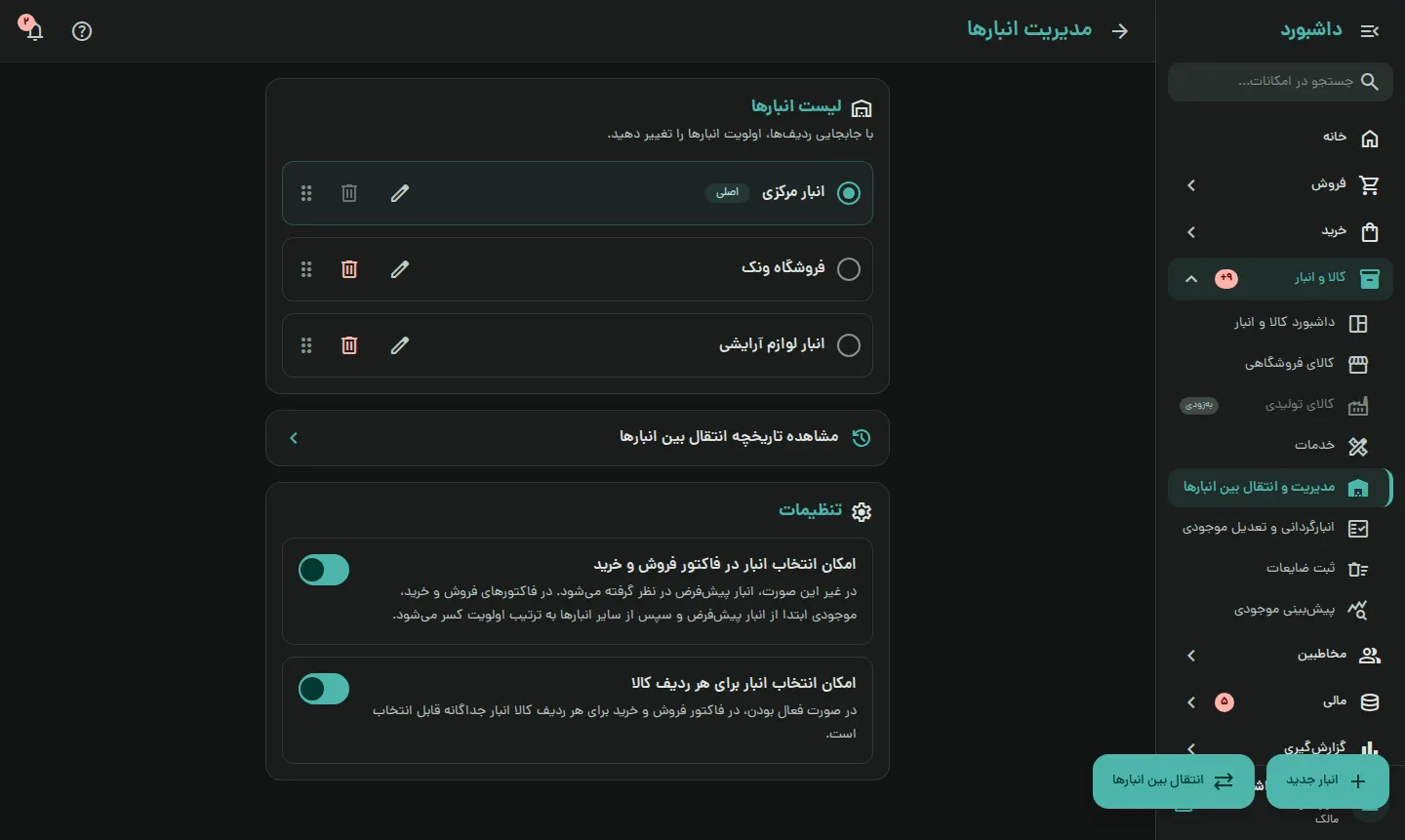
Task: Click the search magnifier icon in sidebar
Action: 1370,82
